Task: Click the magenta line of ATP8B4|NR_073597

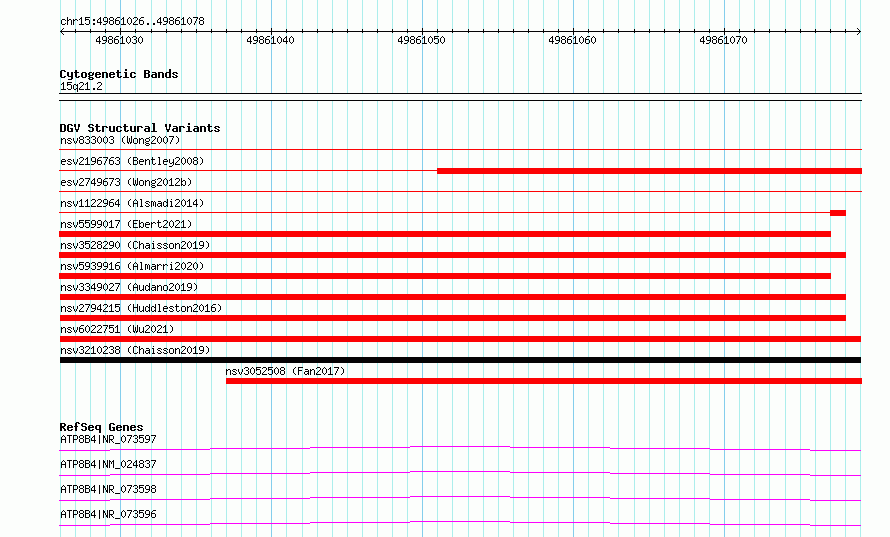Action: (x=460, y=447)
